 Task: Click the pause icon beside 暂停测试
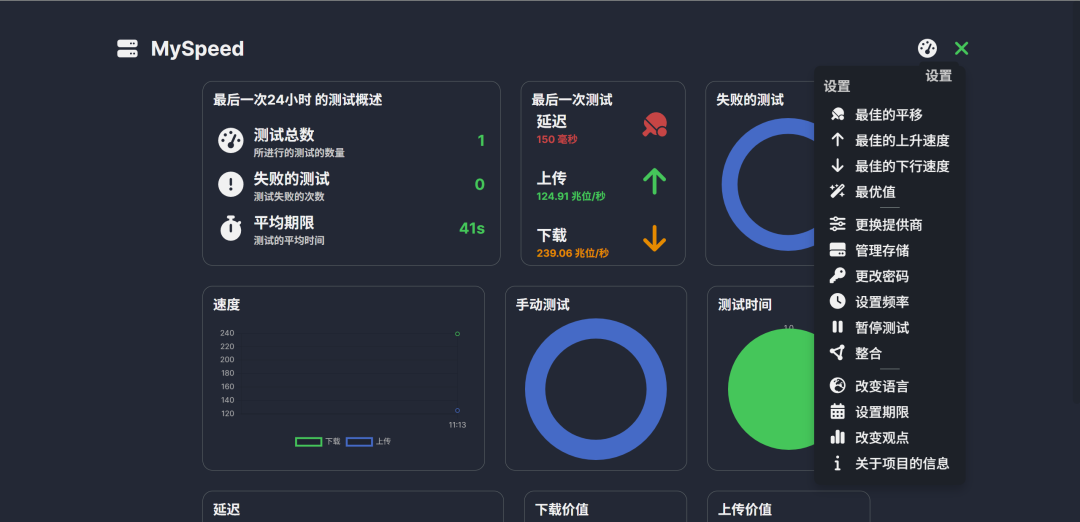838,327
